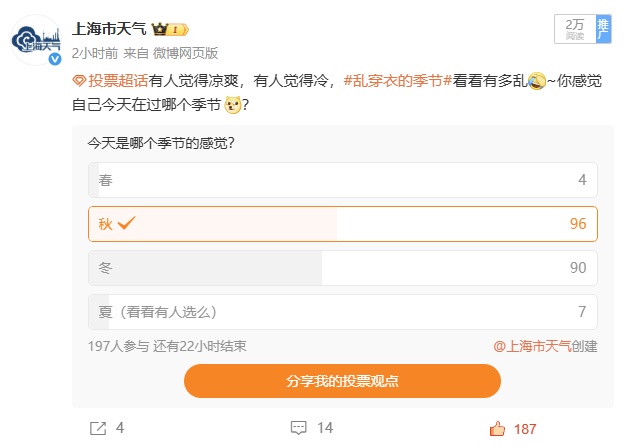Image resolution: width=630 pixels, height=447 pixels.
Task: Select the 夏（看看有人选么）poll option
Action: (343, 312)
